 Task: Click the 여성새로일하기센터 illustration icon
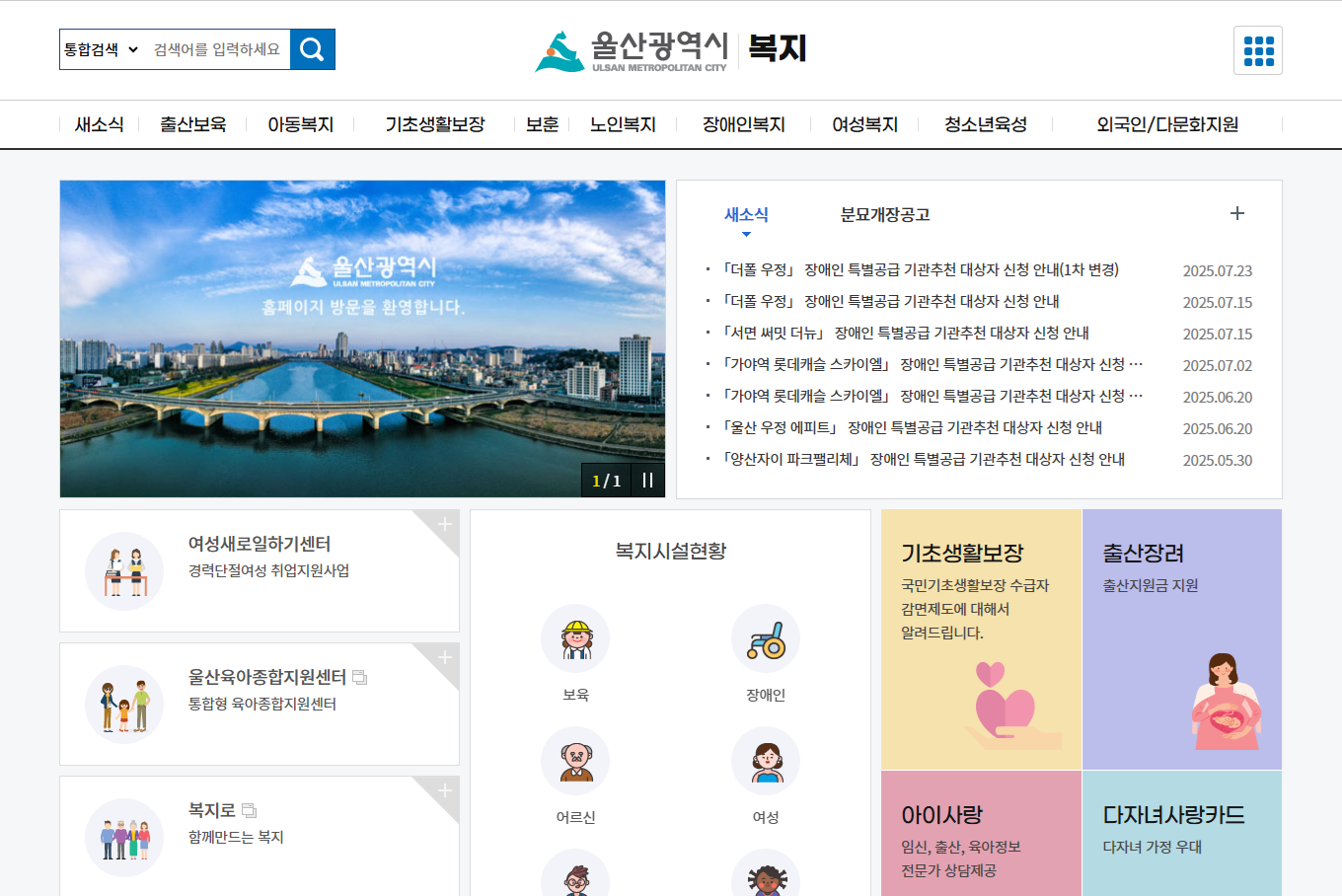tap(124, 571)
